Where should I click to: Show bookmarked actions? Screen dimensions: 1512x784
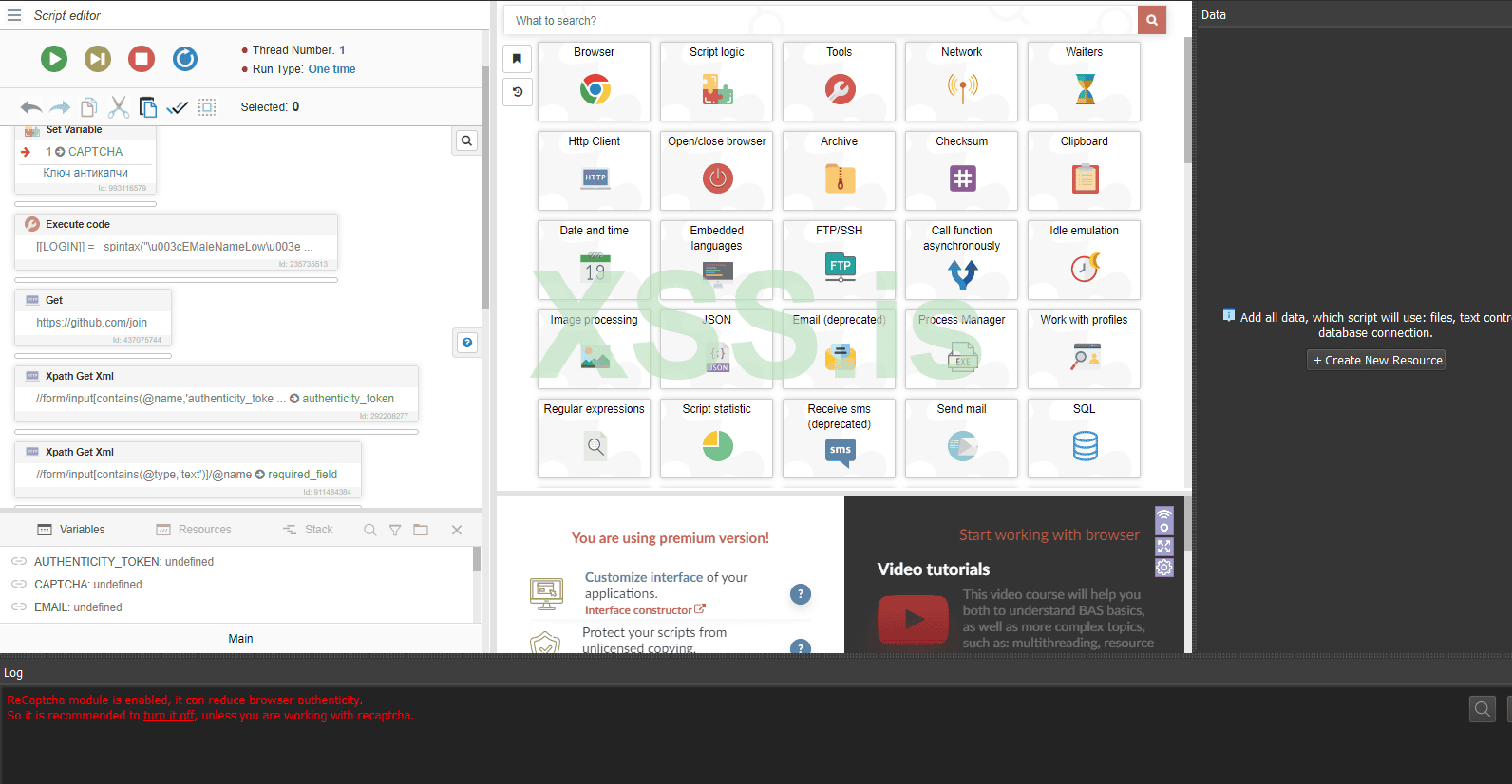click(x=518, y=59)
